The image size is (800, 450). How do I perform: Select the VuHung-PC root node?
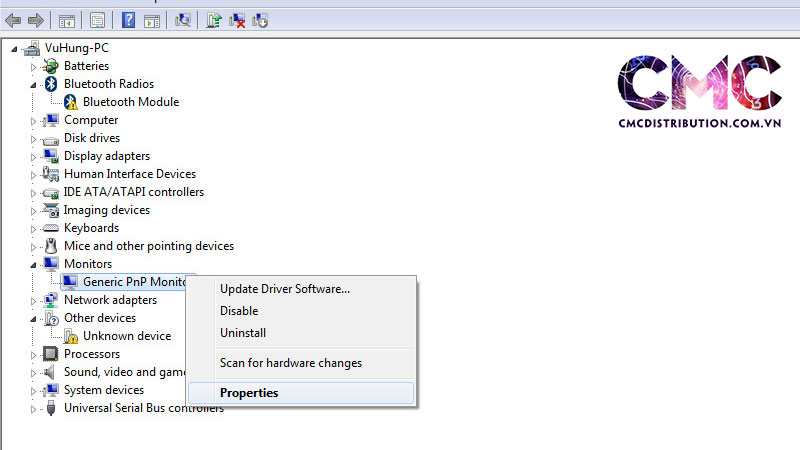point(76,48)
